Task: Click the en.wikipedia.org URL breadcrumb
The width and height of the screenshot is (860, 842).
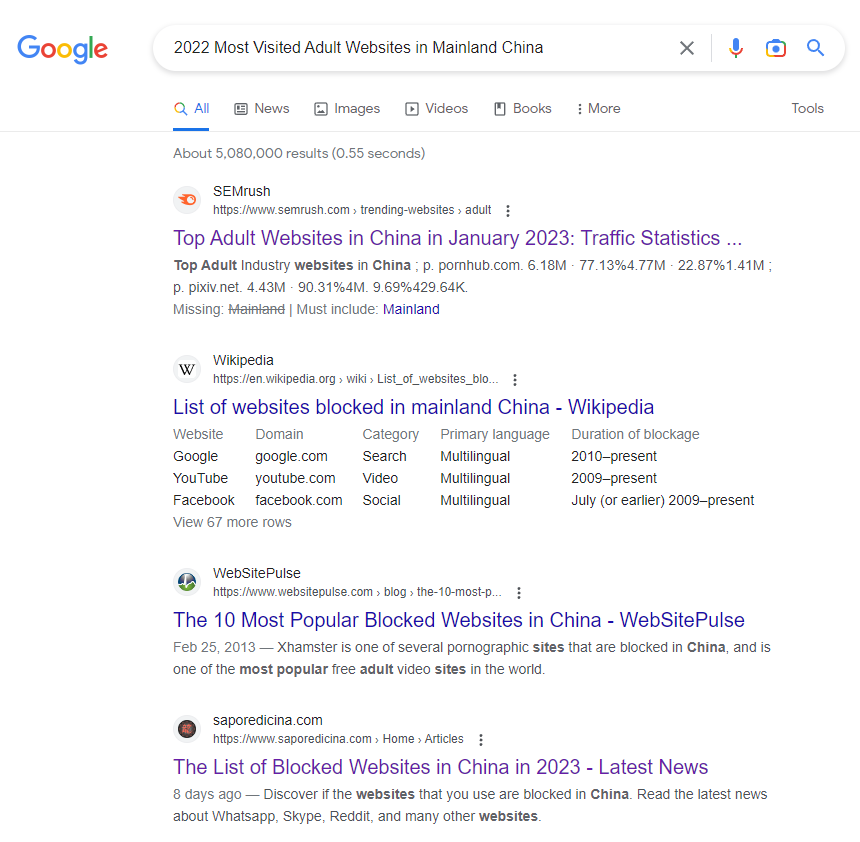Action: (355, 379)
